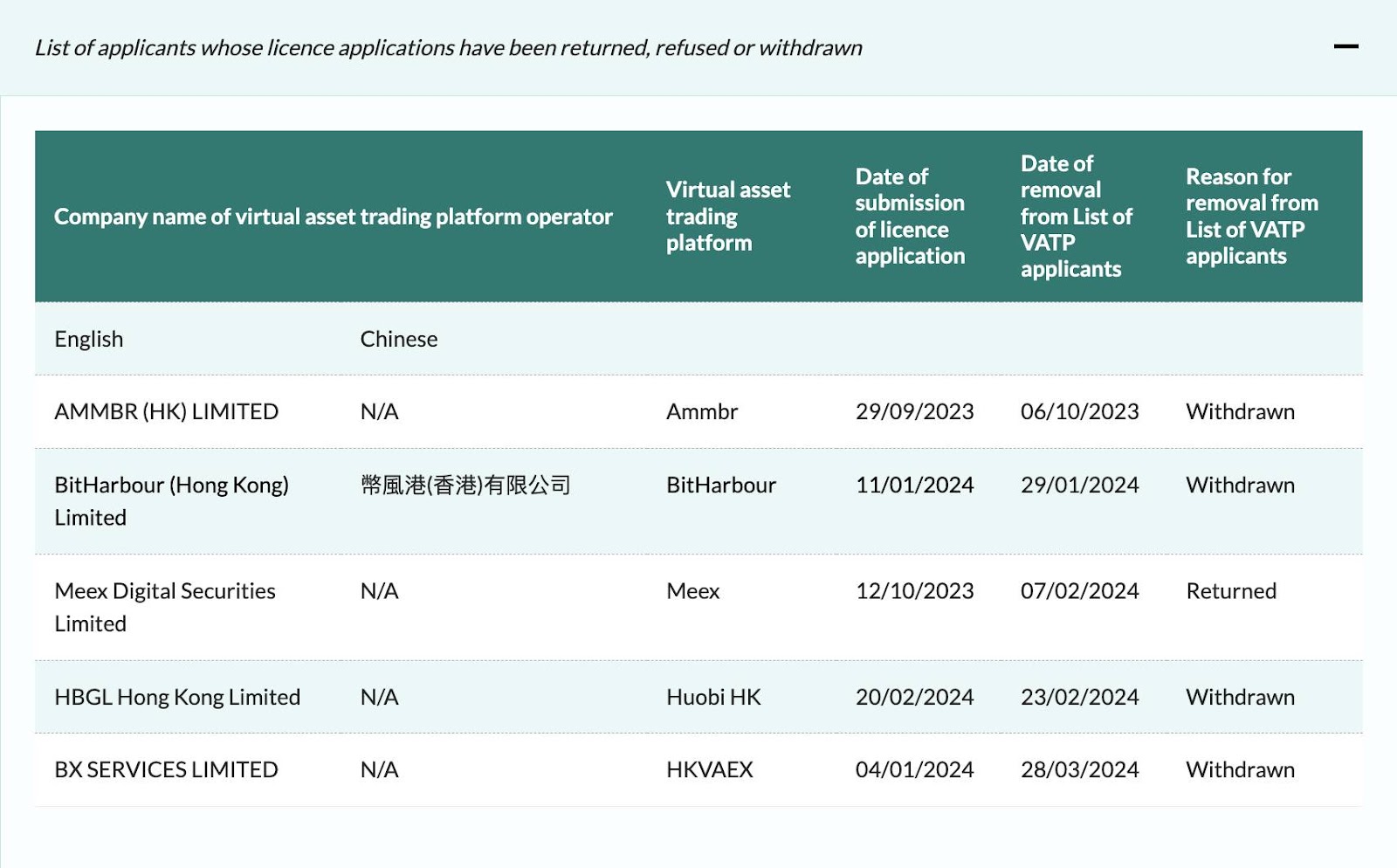Click the 'Reason for removal from List of VATP applicants' header
Screen dimensions: 1397x868
[1251, 216]
